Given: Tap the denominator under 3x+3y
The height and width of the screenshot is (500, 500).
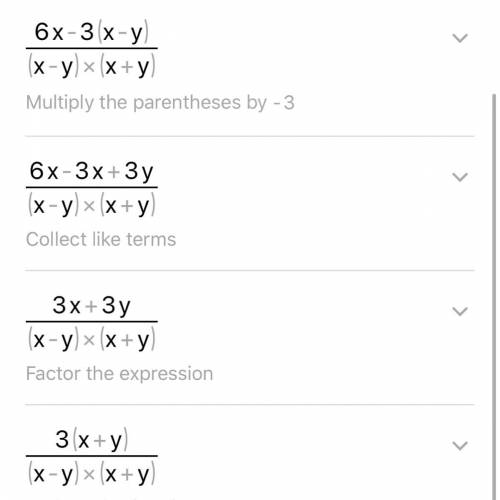Looking at the screenshot, I should click(92, 339).
